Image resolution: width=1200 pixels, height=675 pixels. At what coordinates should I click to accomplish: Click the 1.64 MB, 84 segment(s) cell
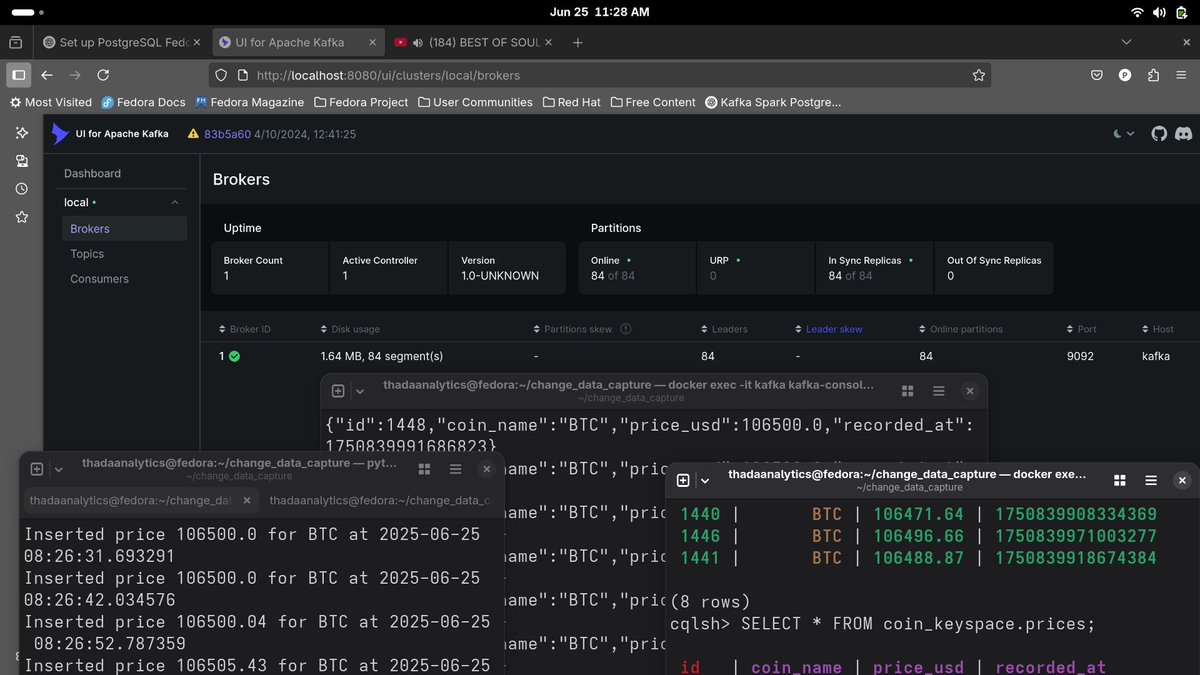(x=382, y=356)
